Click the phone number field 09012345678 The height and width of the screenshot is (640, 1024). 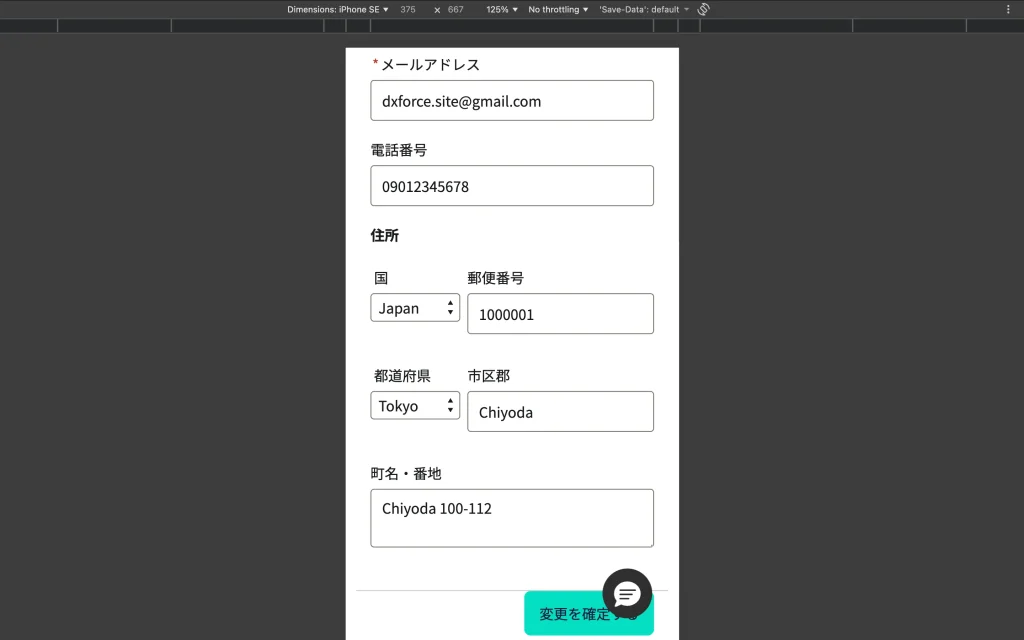(x=511, y=186)
